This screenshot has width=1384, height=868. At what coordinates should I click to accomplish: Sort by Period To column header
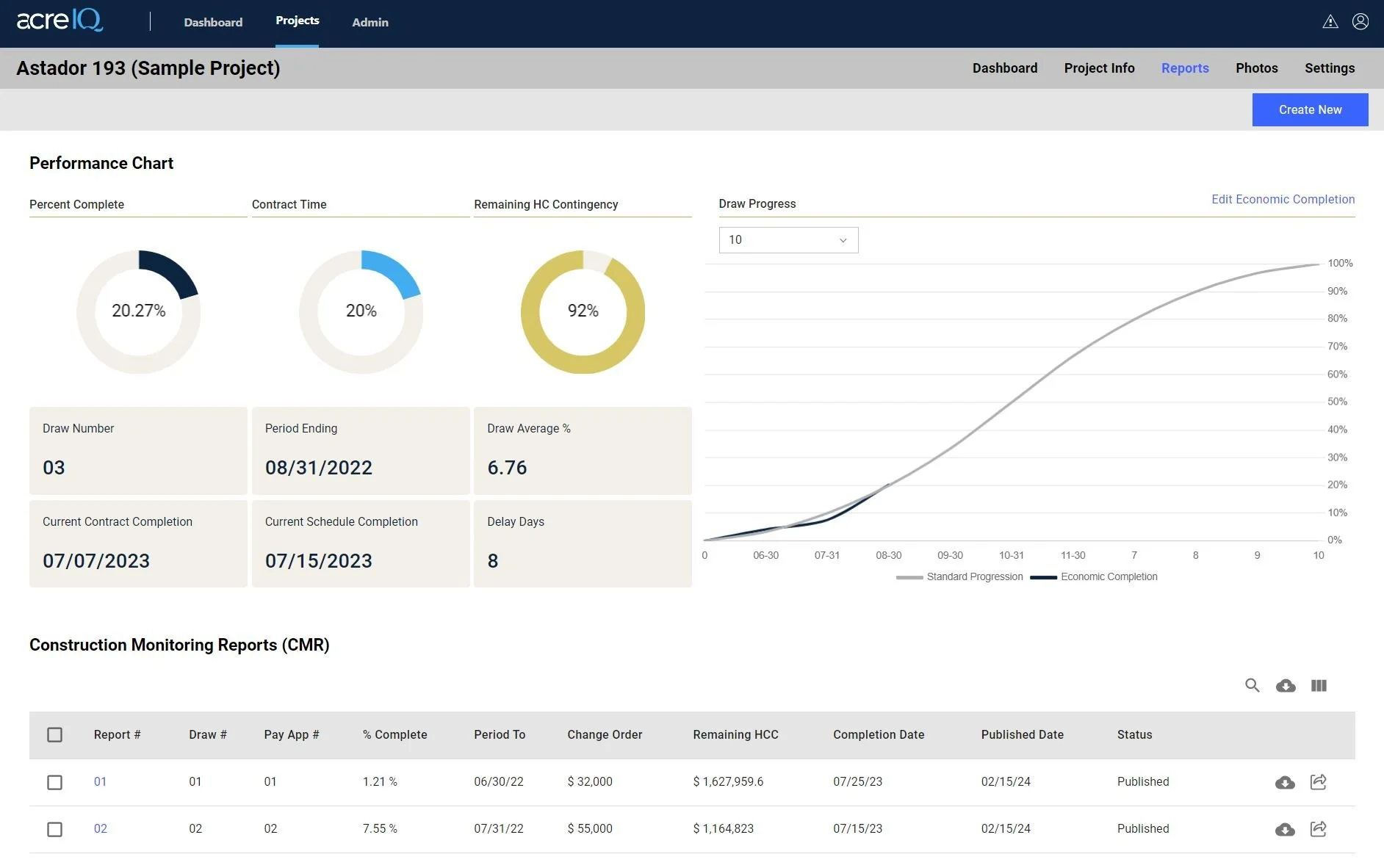pos(500,735)
